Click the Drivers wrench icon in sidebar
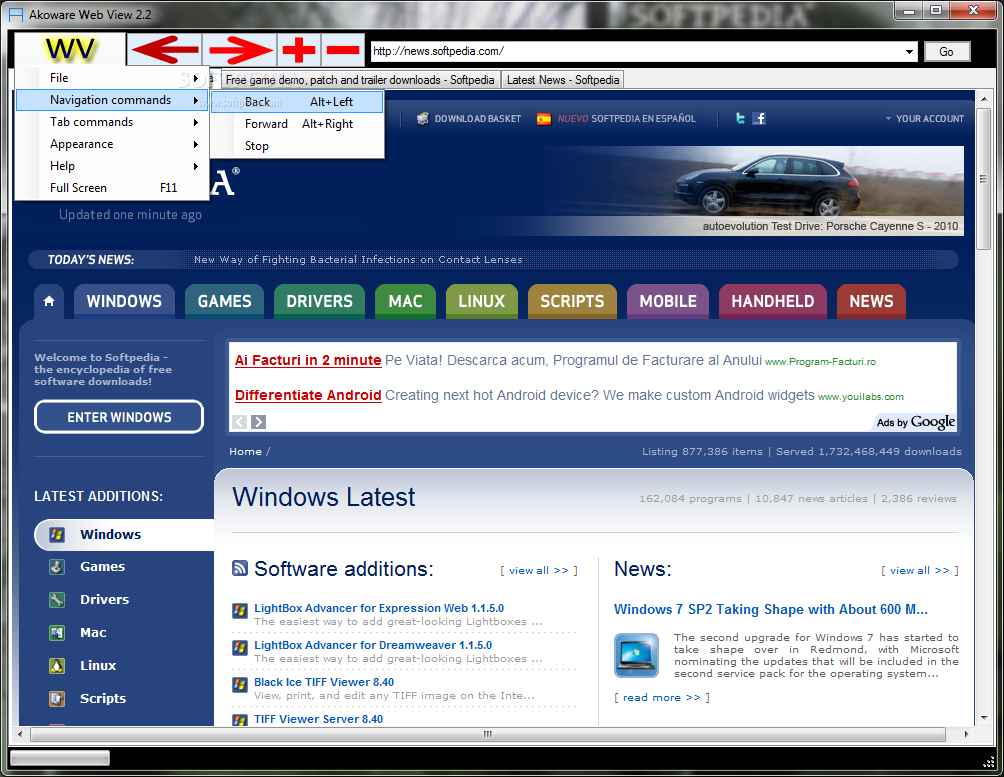The image size is (1004, 777). click(57, 600)
